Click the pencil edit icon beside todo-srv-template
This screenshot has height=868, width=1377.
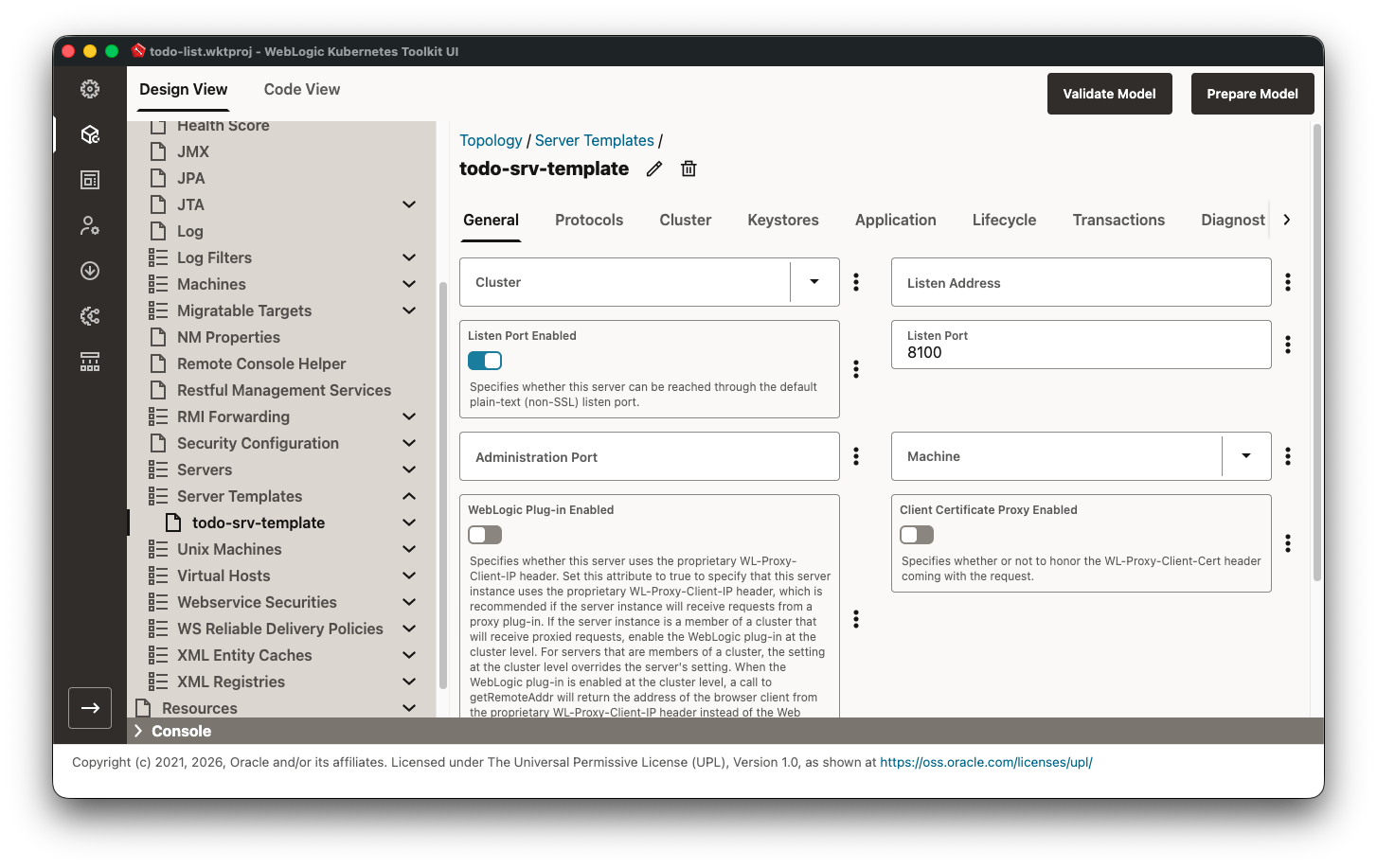653,169
